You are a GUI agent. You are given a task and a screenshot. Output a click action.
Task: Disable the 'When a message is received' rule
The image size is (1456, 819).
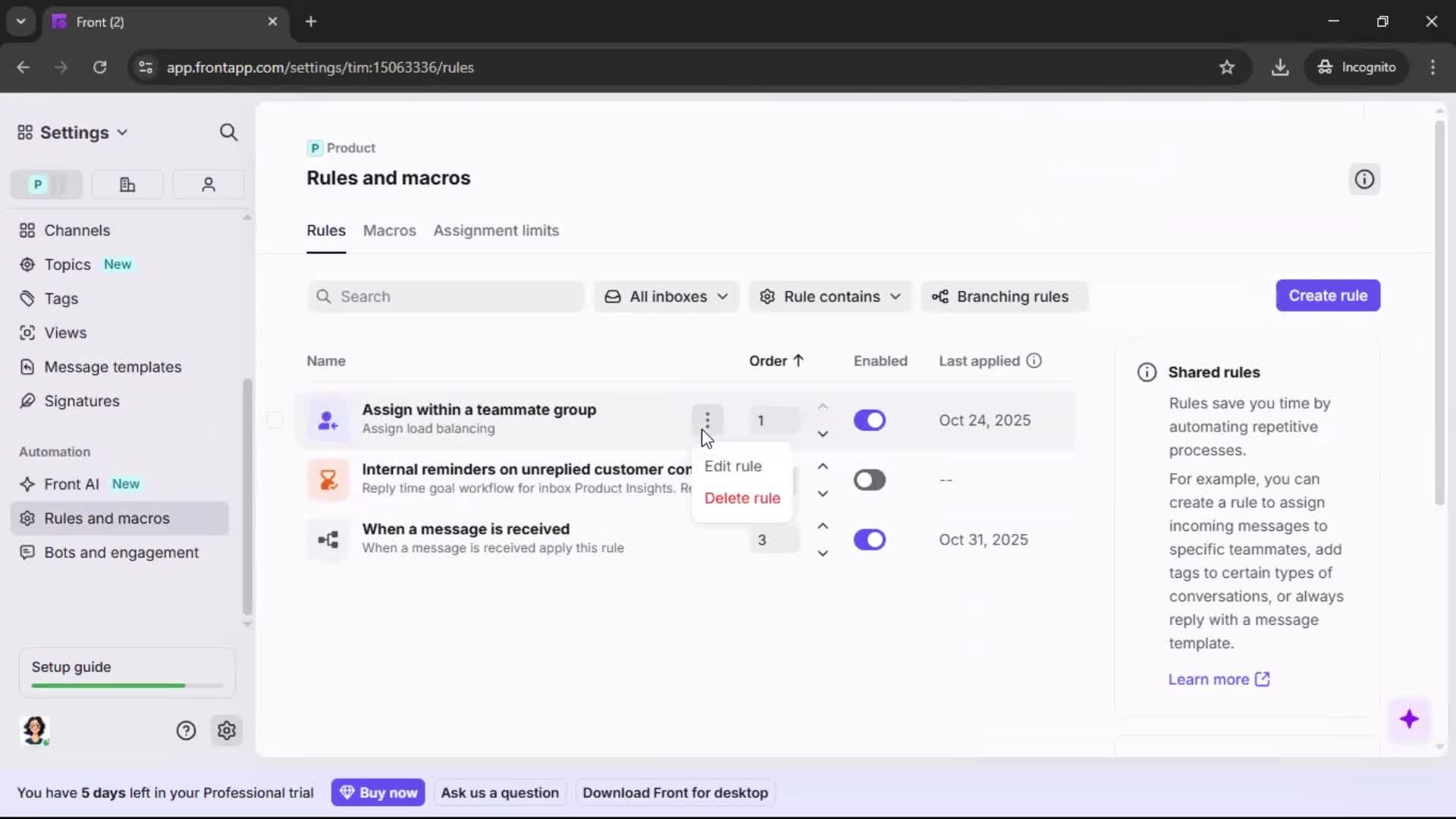[x=870, y=539]
